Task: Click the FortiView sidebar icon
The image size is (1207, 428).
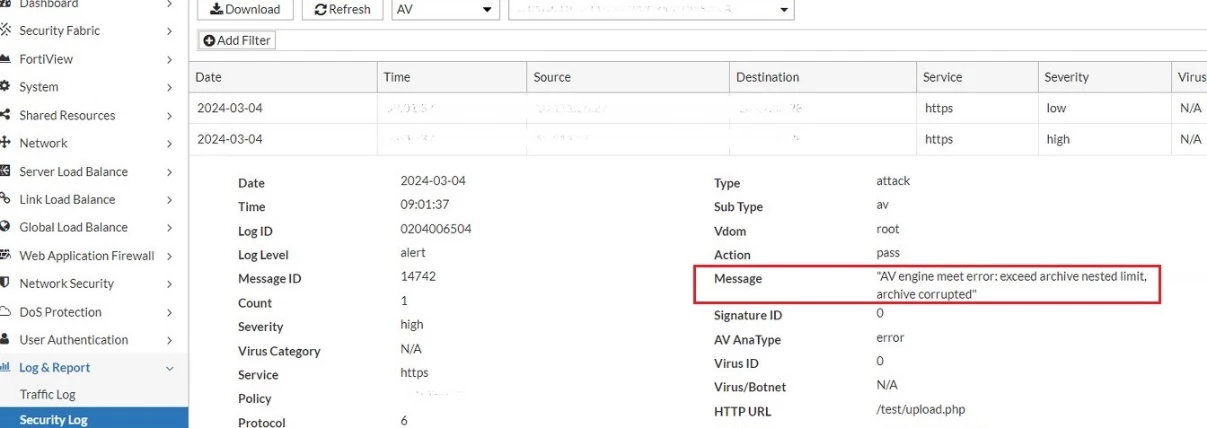Action: (x=6, y=59)
